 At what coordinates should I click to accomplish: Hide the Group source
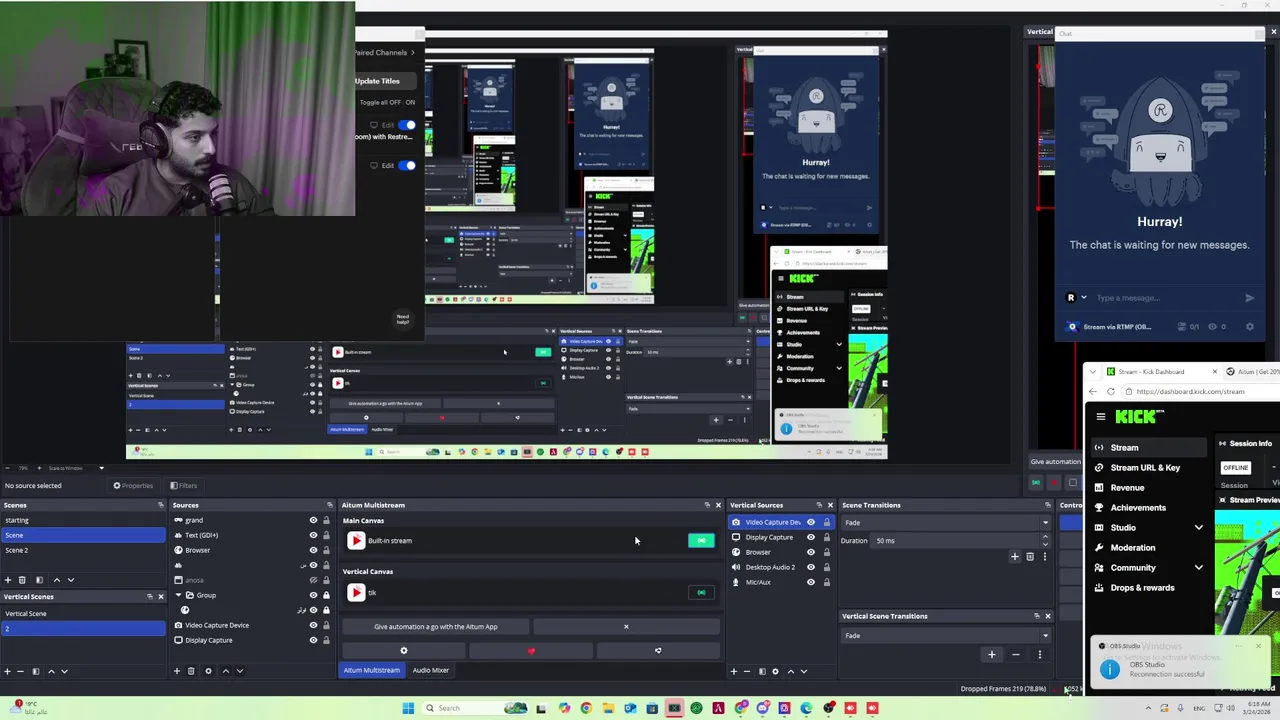313,595
